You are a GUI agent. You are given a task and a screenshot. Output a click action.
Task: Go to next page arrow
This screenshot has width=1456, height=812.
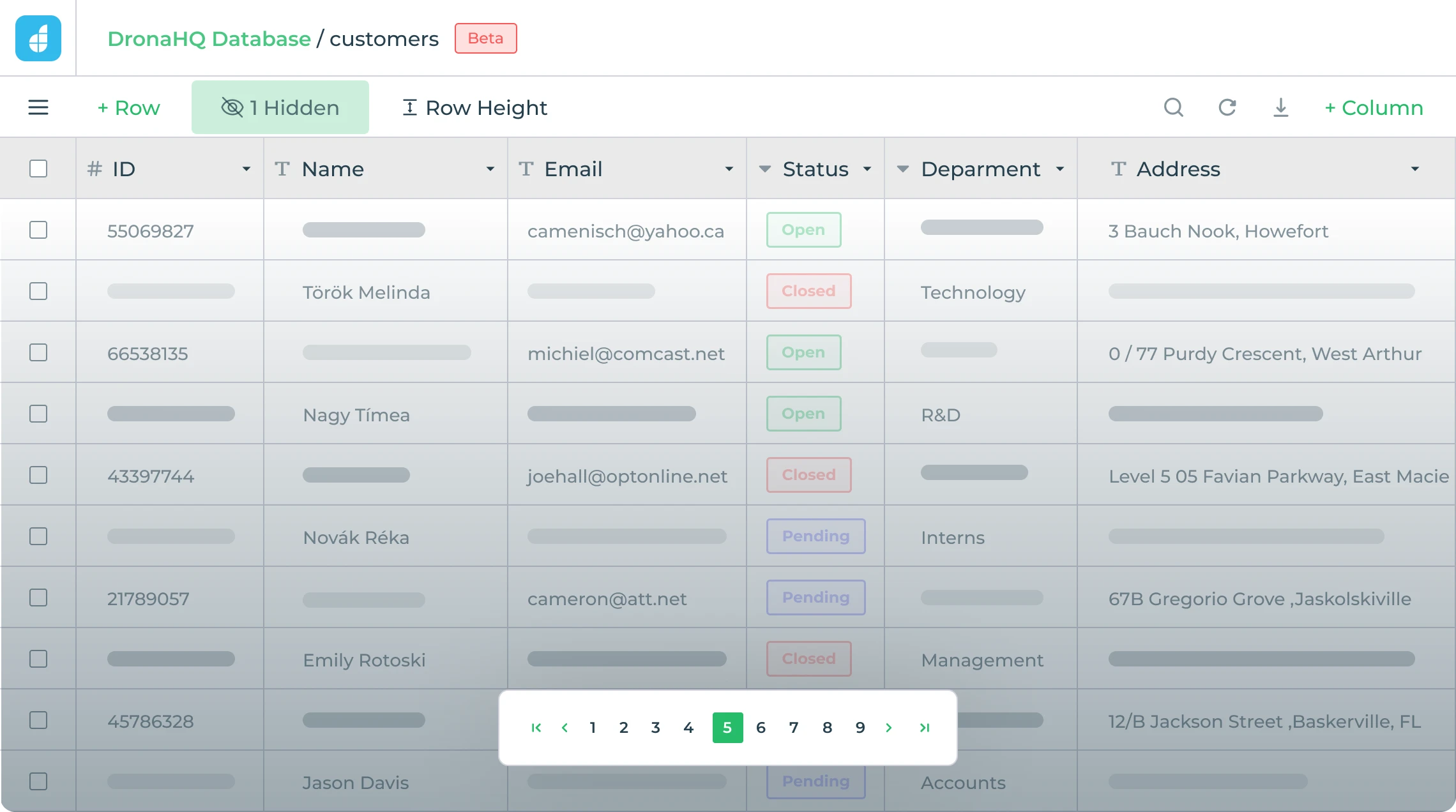click(889, 728)
